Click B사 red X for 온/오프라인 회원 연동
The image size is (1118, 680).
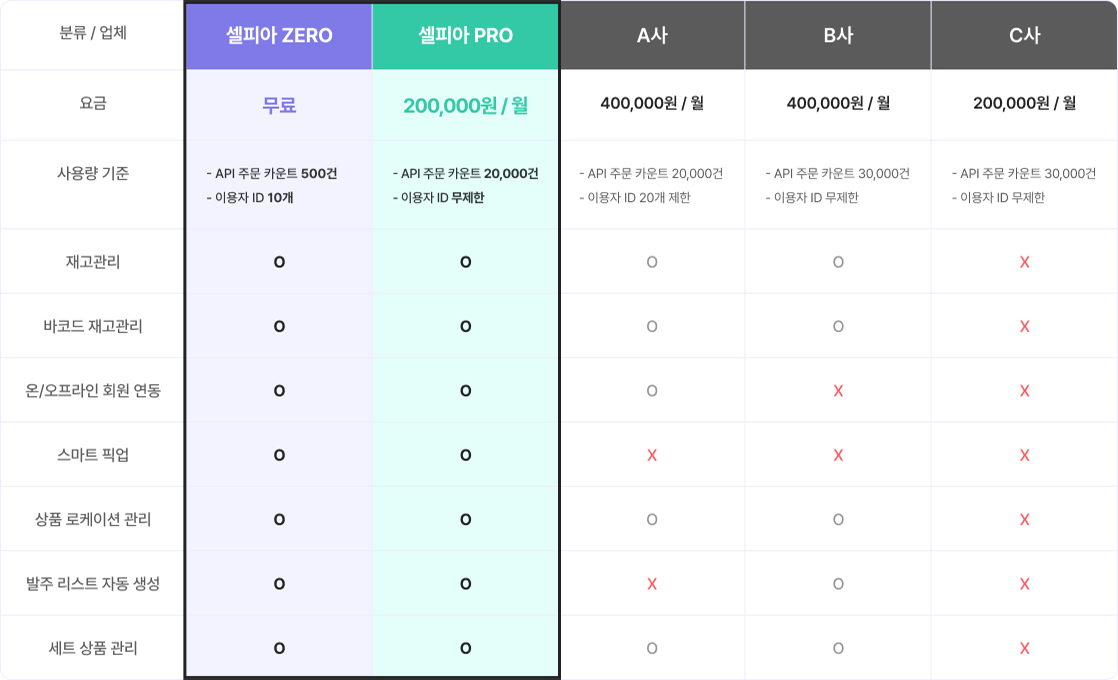tap(838, 391)
